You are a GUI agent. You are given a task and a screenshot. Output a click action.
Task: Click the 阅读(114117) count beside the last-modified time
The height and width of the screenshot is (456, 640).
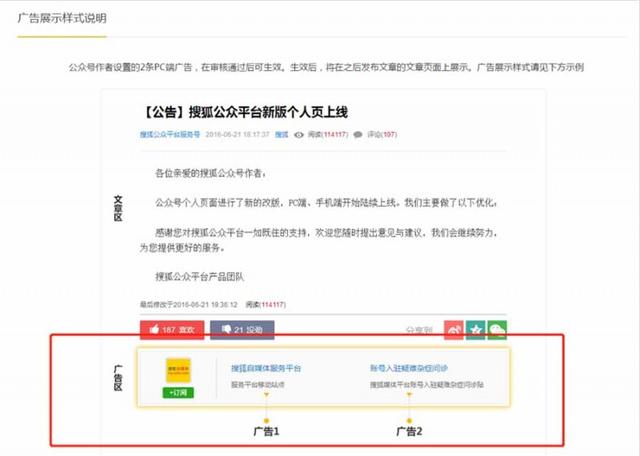click(266, 305)
